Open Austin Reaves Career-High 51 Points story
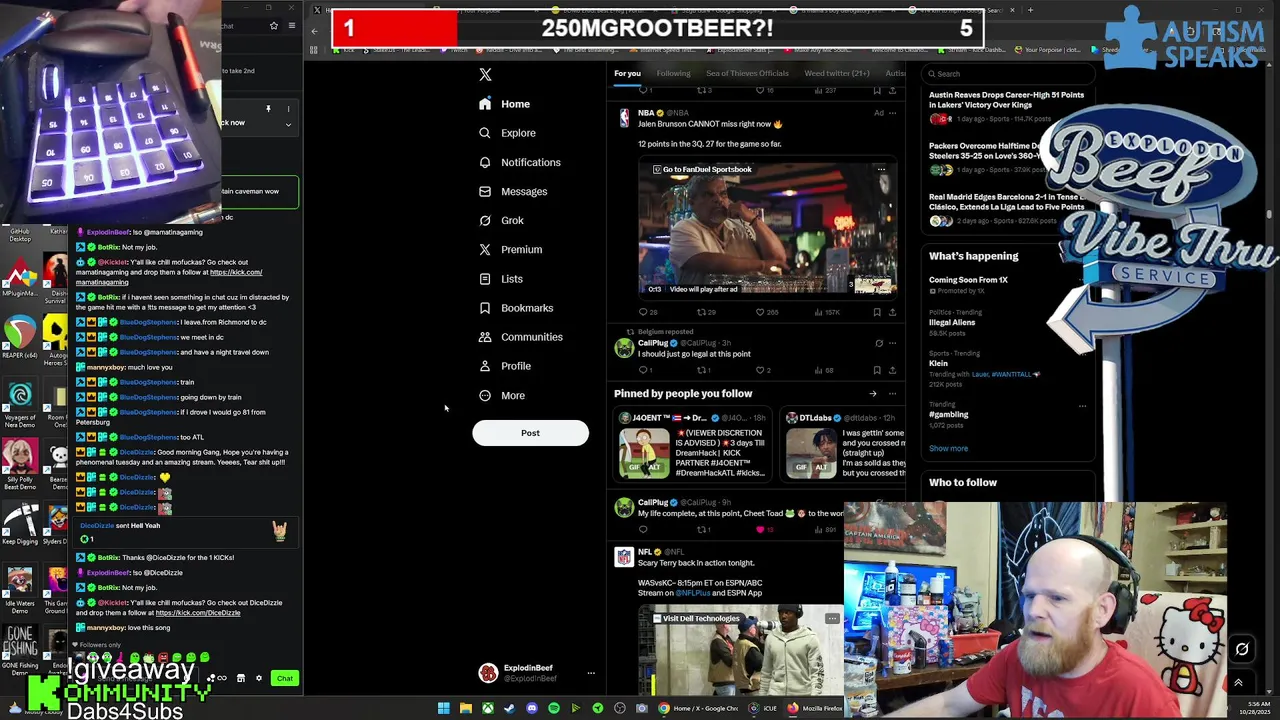The height and width of the screenshot is (720, 1280). (1006, 100)
